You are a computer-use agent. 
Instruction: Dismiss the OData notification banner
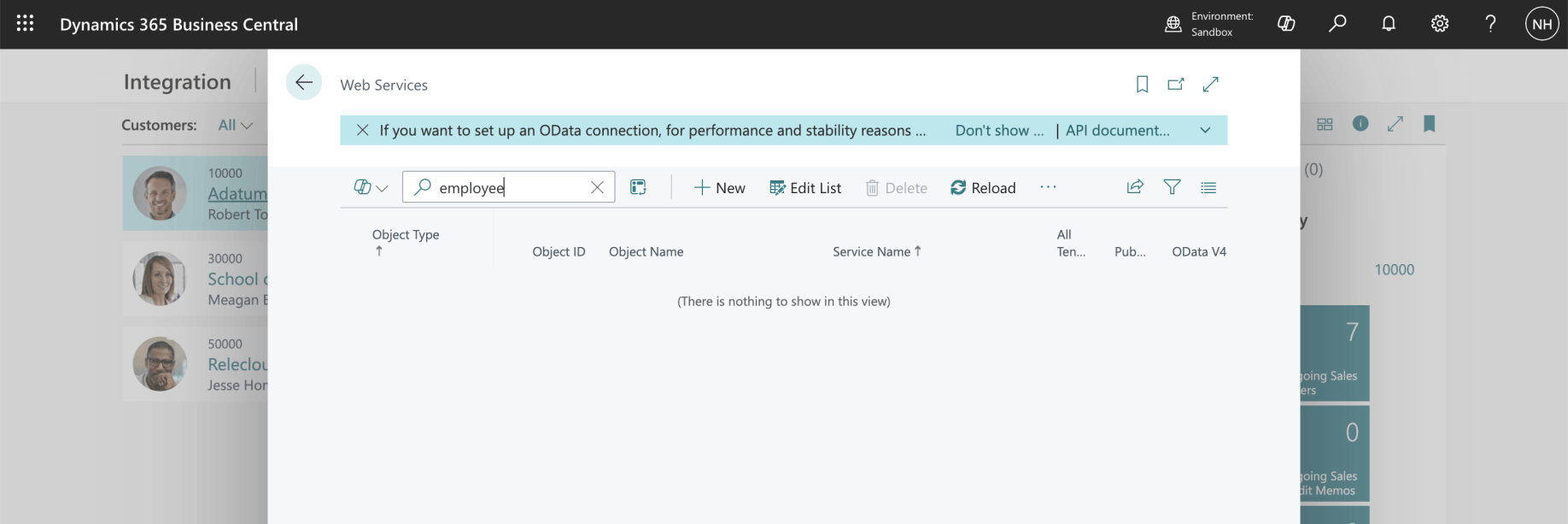tap(362, 130)
